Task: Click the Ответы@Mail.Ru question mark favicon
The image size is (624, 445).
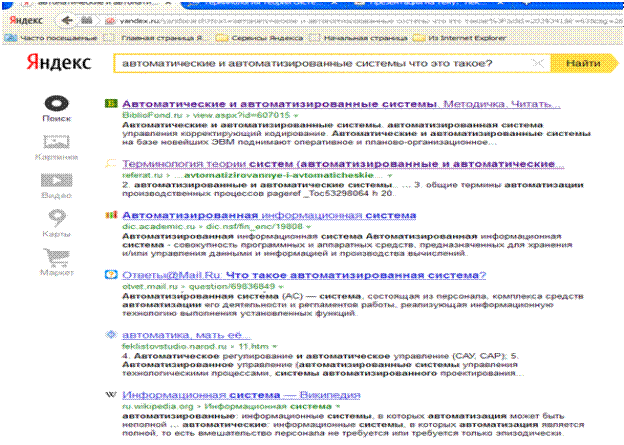Action: [x=111, y=275]
